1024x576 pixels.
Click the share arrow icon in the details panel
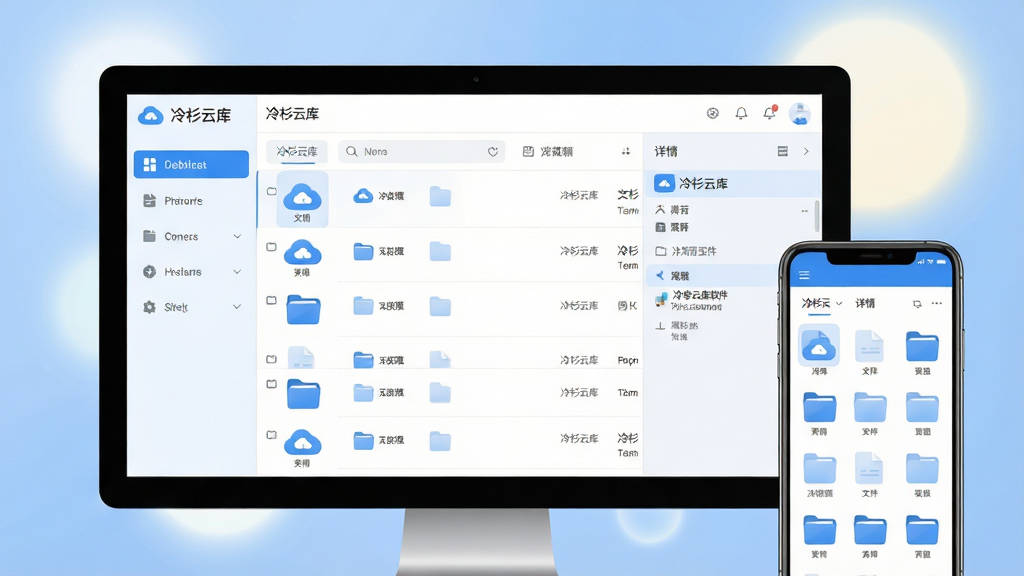pyautogui.click(x=660, y=276)
